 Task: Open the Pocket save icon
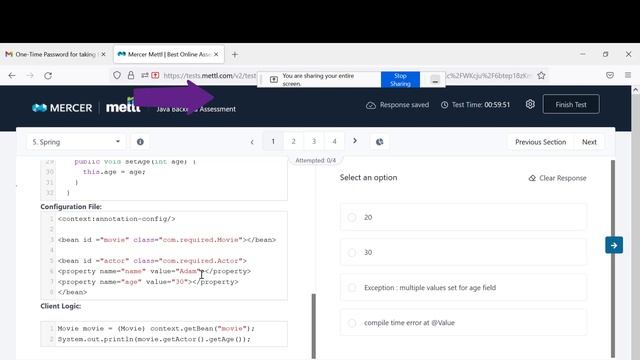[610, 75]
